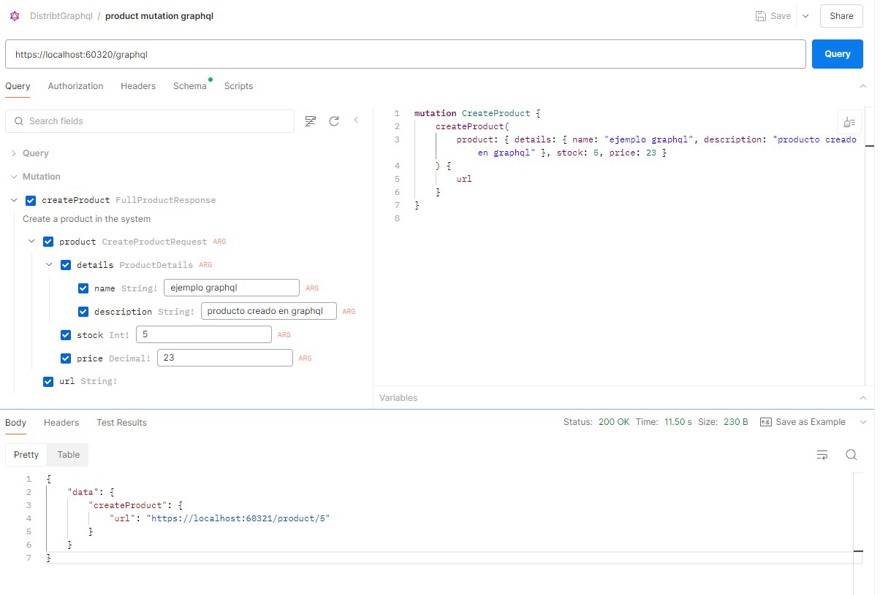Viewport: 880px width, 595px height.
Task: Collapse the Mutation tree node
Action: coord(14,176)
